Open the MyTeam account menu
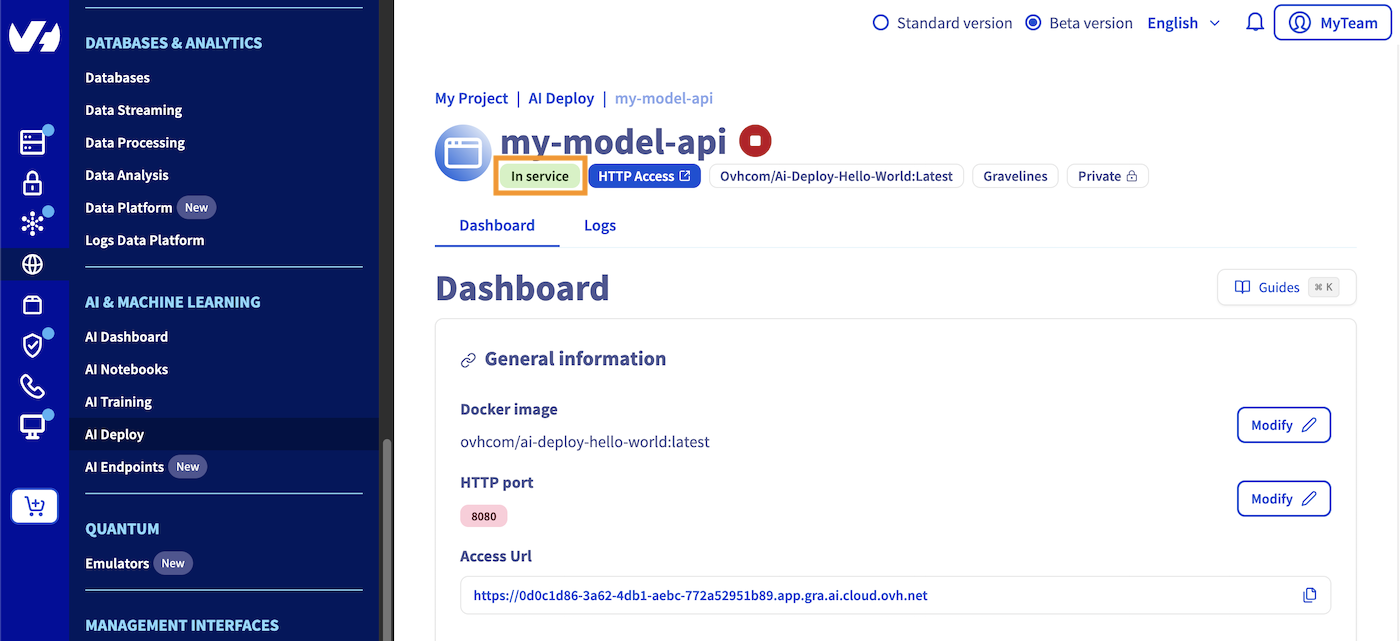The width and height of the screenshot is (1400, 641). pyautogui.click(x=1332, y=22)
